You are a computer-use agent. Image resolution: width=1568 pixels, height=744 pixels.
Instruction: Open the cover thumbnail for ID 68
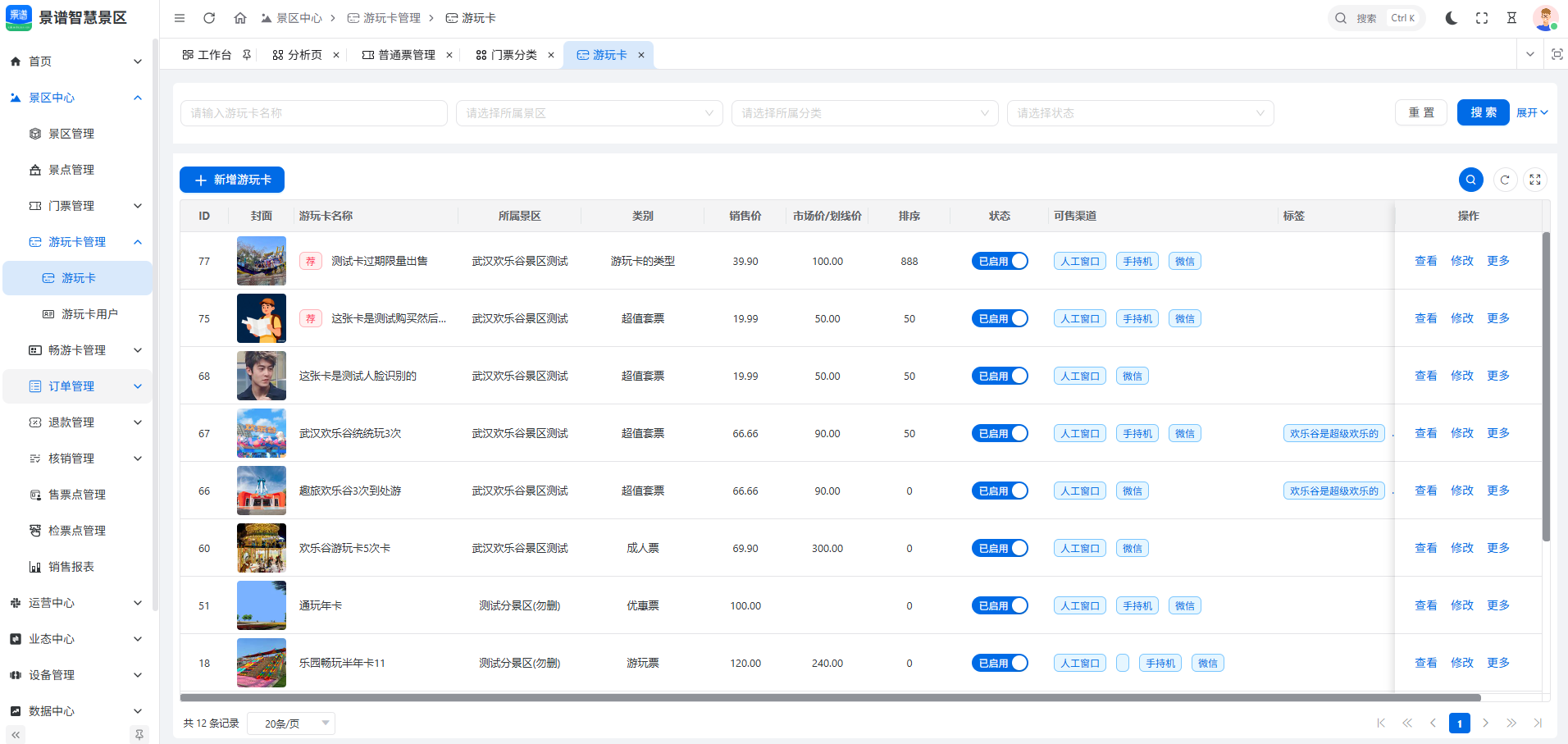pyautogui.click(x=262, y=376)
